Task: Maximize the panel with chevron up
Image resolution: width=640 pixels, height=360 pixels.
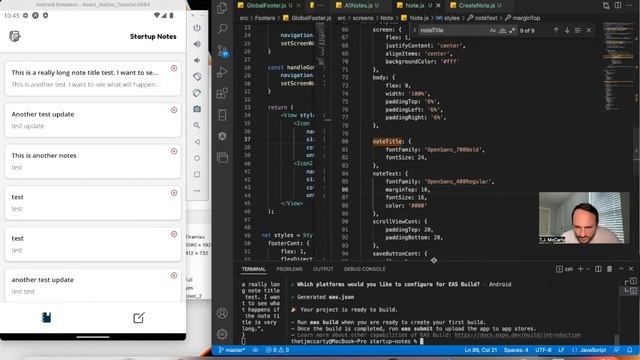Action: click(x=621, y=269)
